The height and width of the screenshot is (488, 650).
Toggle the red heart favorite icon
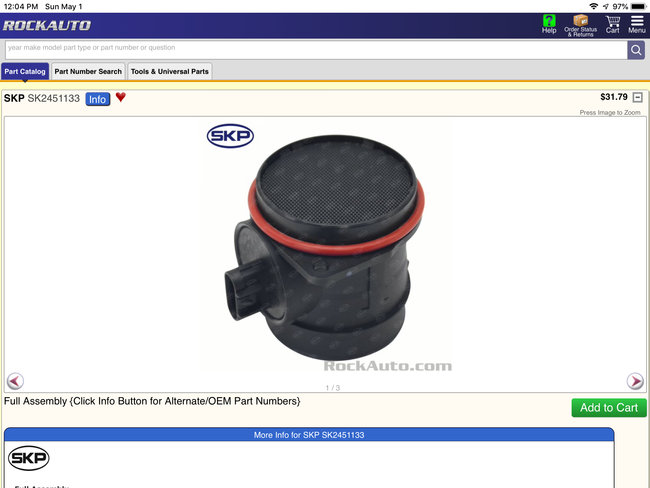point(121,97)
